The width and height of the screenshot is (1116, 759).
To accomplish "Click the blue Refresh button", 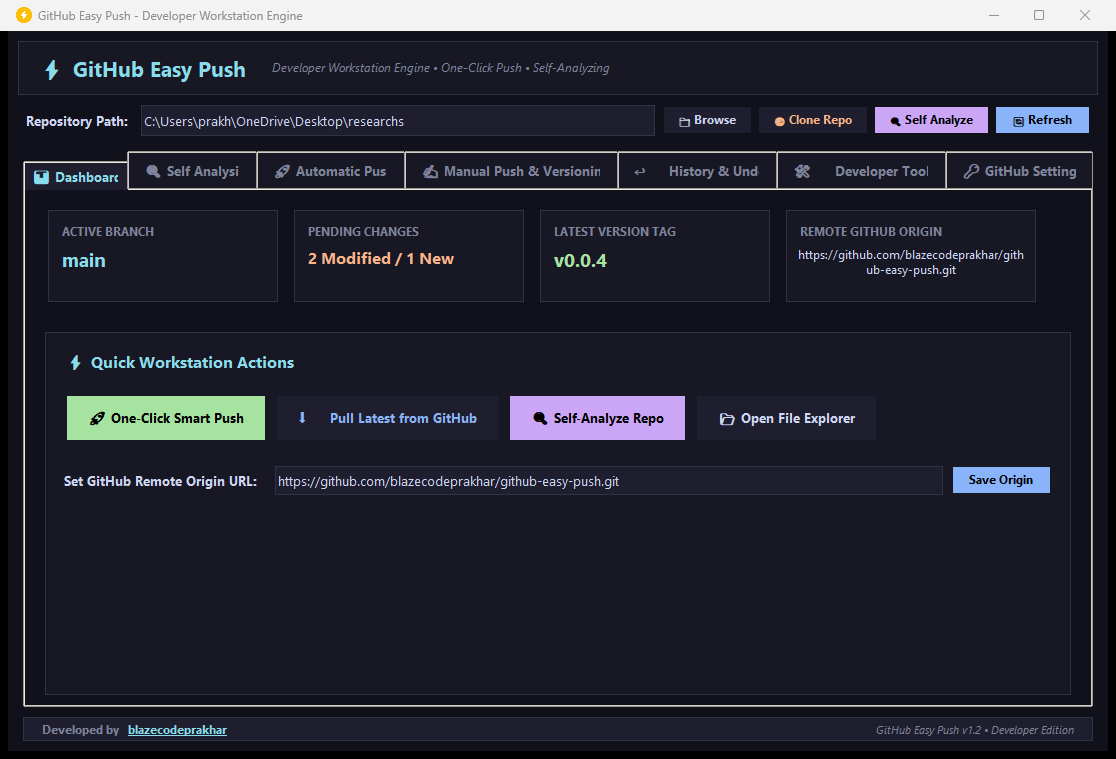I will click(1042, 120).
